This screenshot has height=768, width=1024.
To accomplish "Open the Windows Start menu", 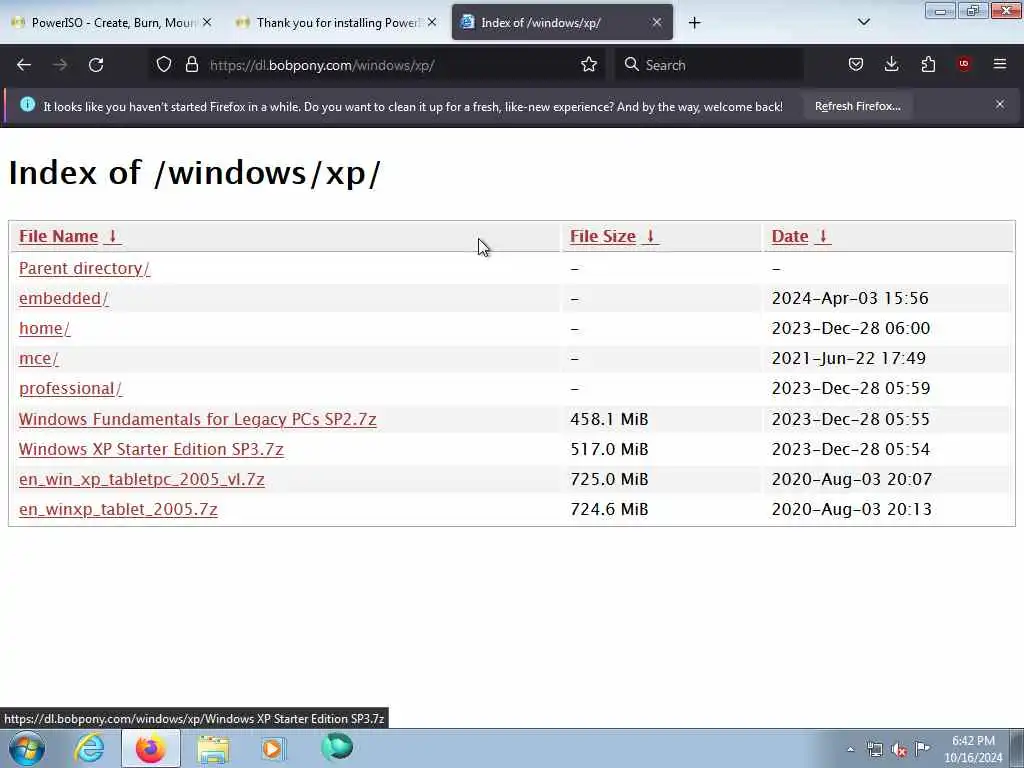I will (x=27, y=748).
